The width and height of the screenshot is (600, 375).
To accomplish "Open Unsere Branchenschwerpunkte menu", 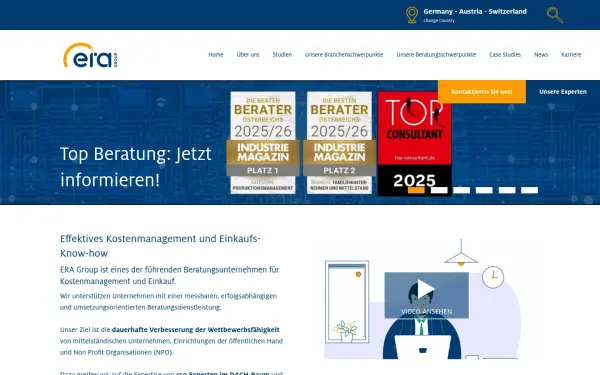I will point(344,55).
